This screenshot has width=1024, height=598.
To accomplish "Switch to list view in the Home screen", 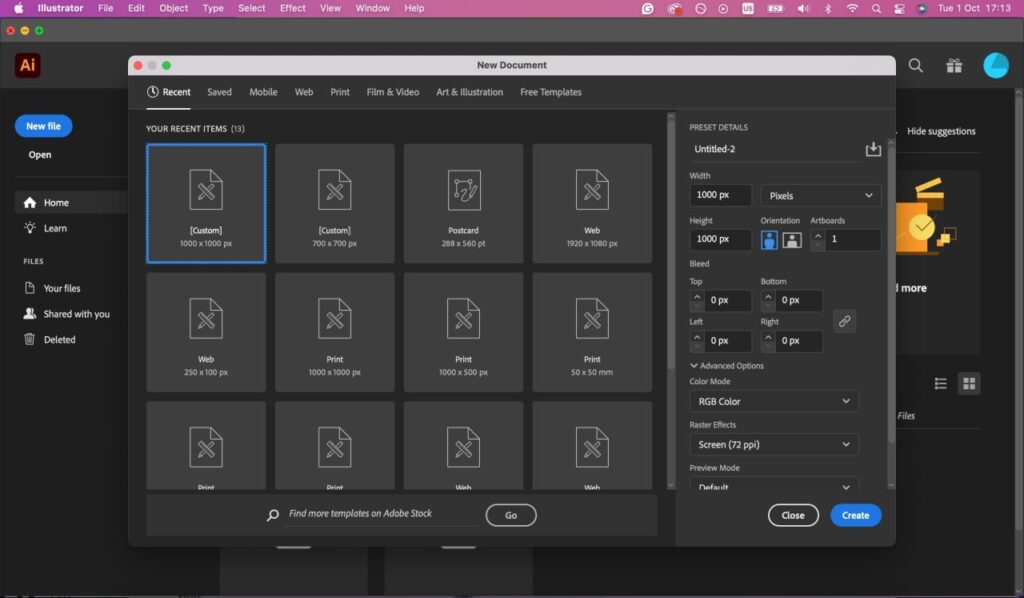I will point(940,384).
